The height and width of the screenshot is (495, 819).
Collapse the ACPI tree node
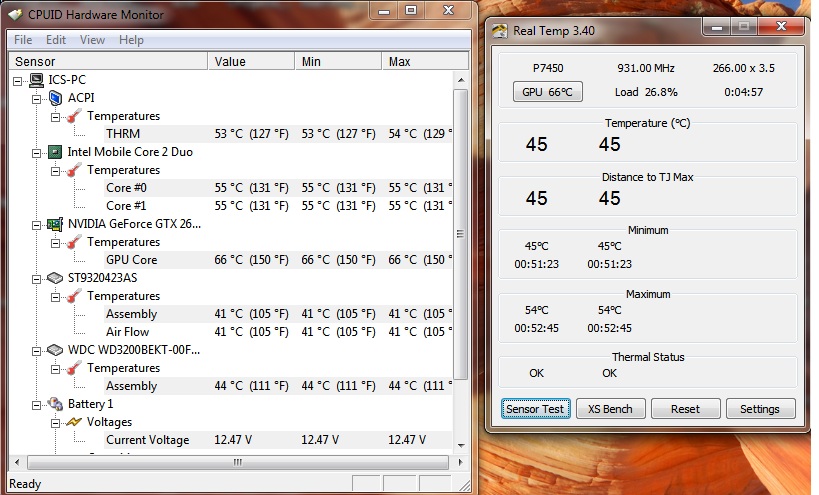(36, 99)
